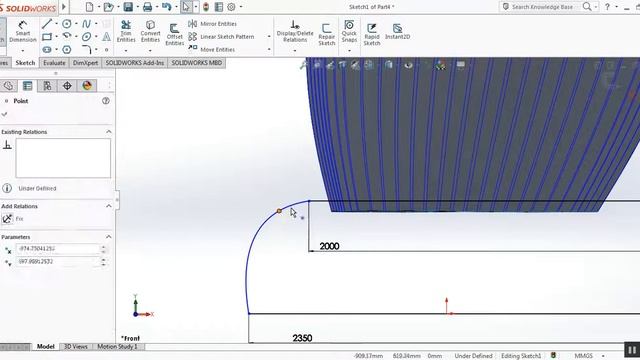Collapse the Existing Relations section
This screenshot has width=640, height=360.
pyautogui.click(x=109, y=132)
